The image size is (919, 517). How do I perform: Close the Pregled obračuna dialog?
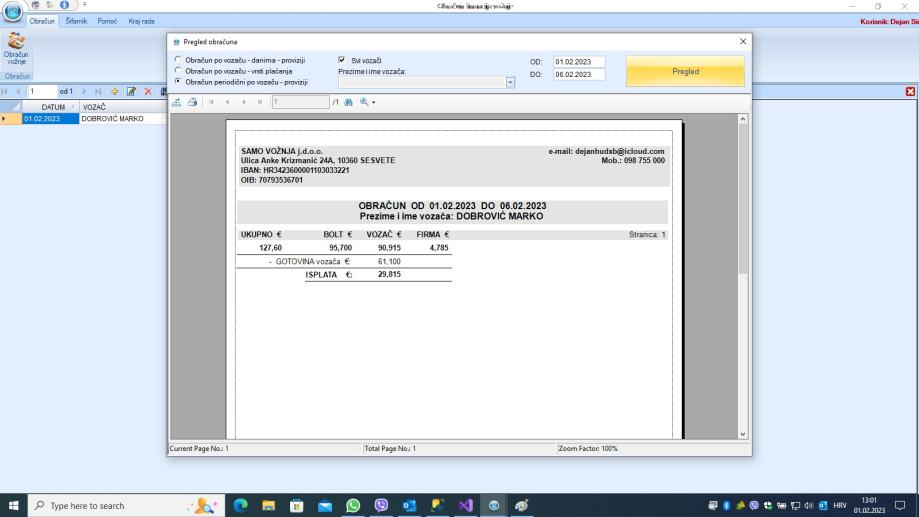[x=743, y=41]
